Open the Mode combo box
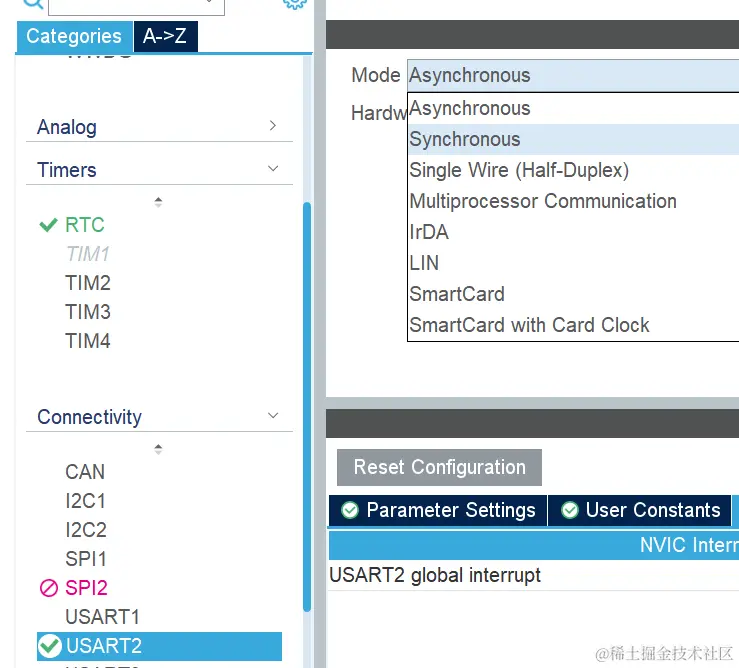The height and width of the screenshot is (668, 739). (x=573, y=75)
